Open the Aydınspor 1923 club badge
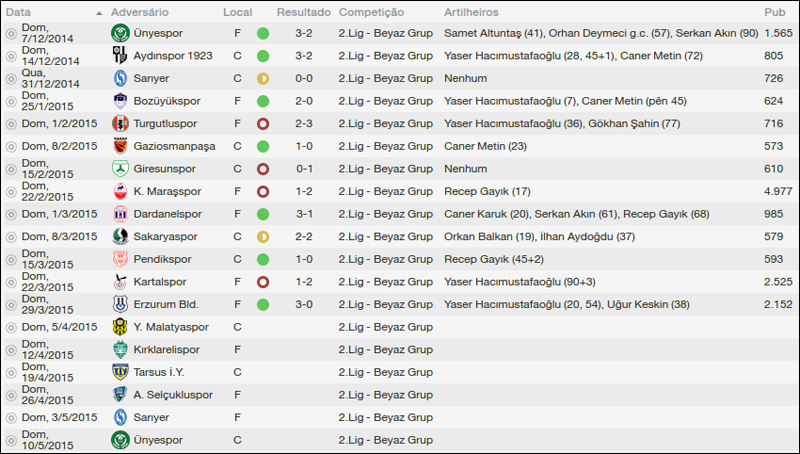 120,55
